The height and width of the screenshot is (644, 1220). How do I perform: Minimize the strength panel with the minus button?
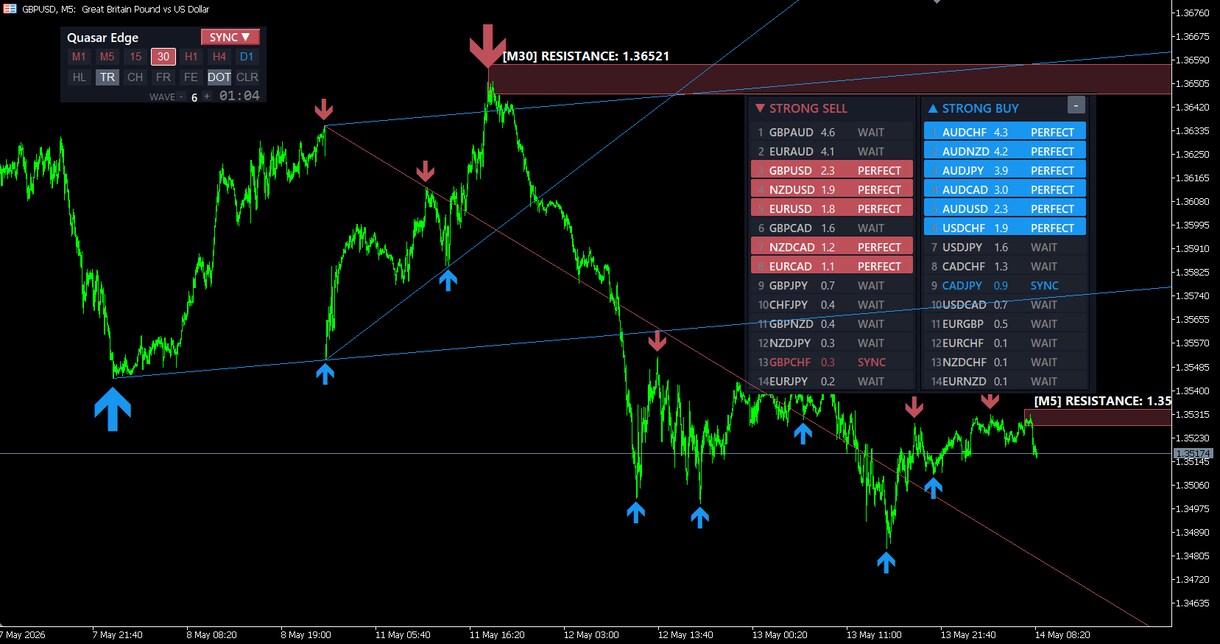click(1076, 105)
